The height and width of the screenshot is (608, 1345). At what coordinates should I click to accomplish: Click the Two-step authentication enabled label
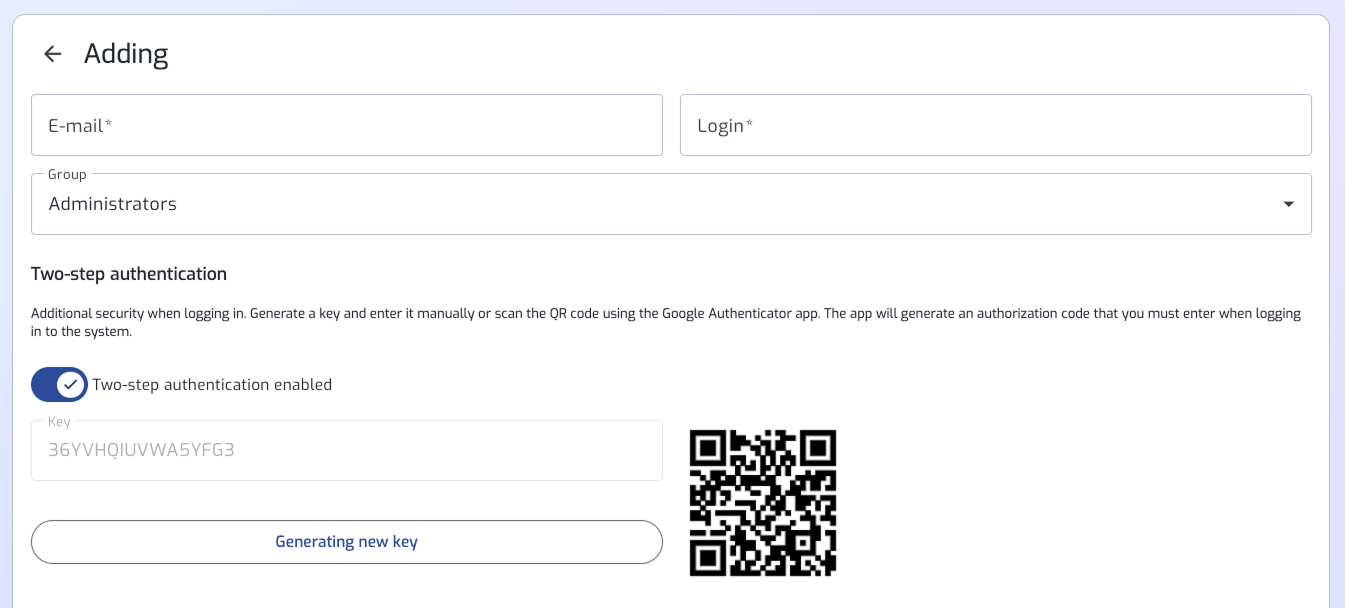(x=212, y=384)
